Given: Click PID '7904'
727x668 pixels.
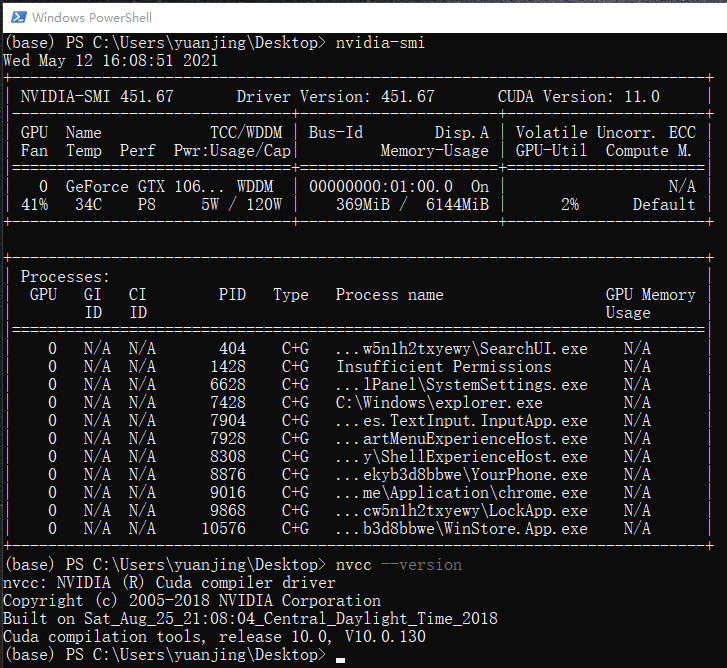Looking at the screenshot, I should click(228, 421).
